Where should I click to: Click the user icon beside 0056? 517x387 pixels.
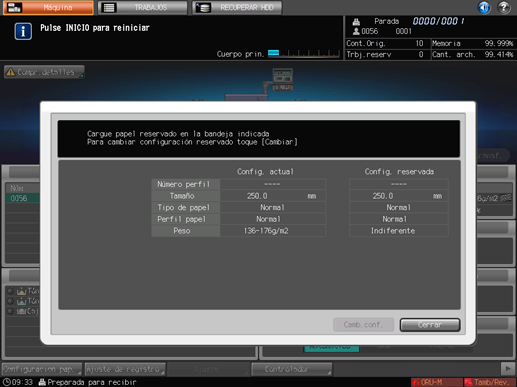[x=356, y=31]
